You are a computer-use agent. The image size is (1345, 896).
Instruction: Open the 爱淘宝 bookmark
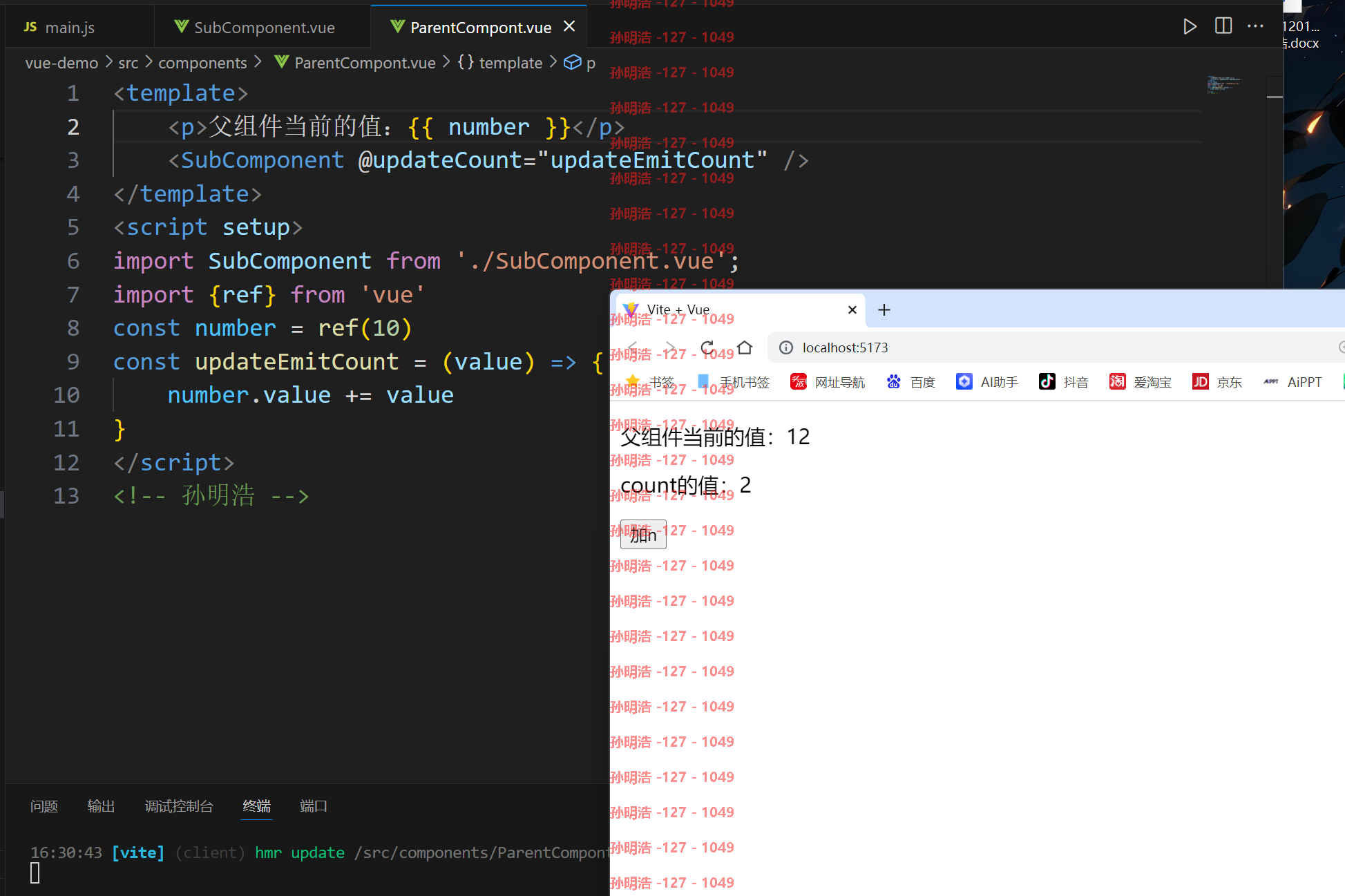coord(1141,382)
